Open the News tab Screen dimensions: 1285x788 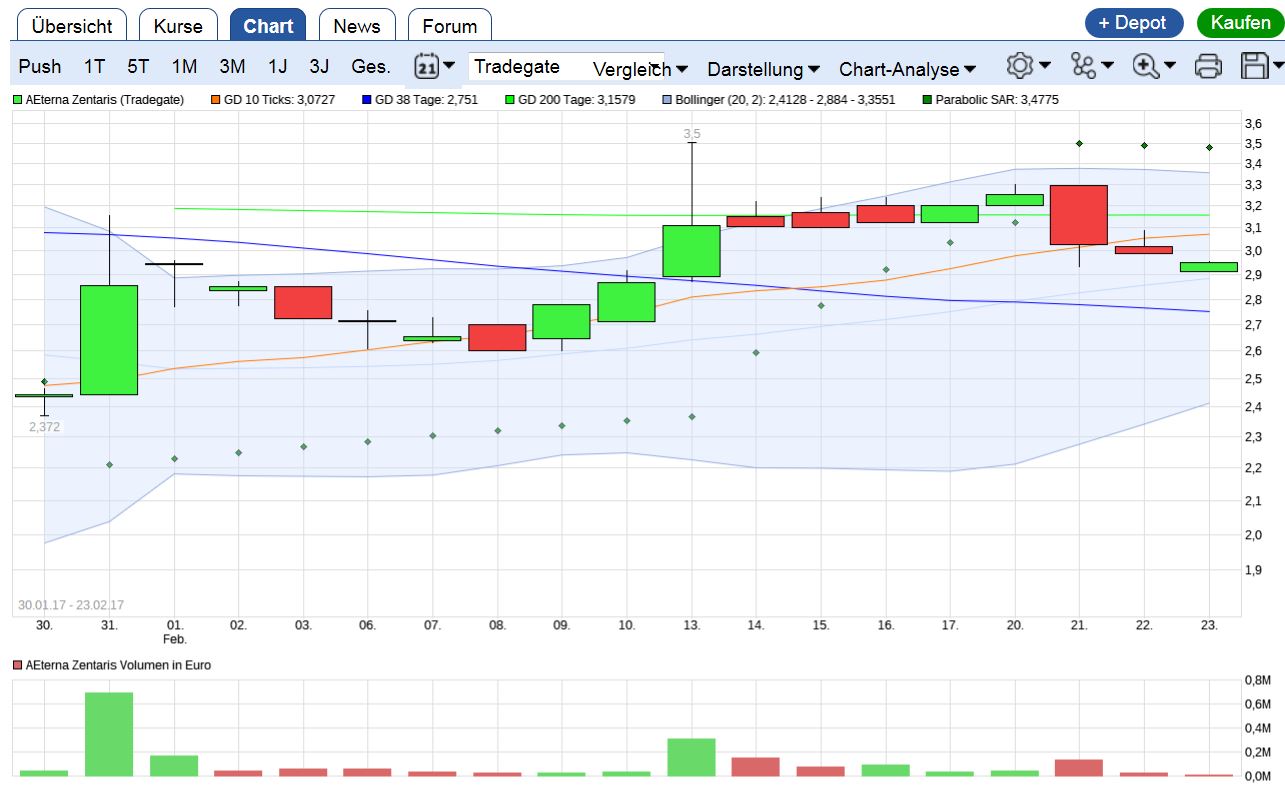click(357, 26)
